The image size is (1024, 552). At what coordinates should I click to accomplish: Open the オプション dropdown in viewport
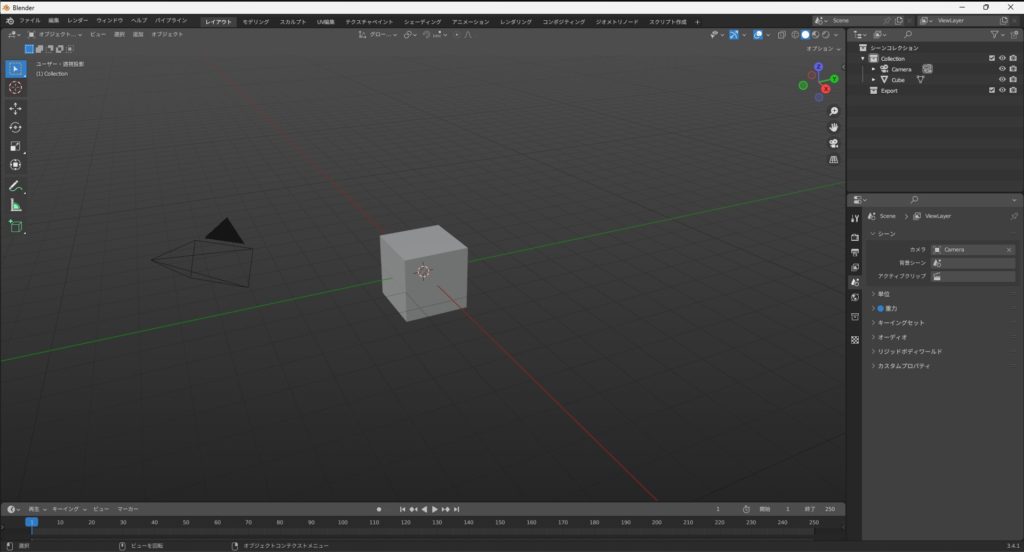point(820,48)
